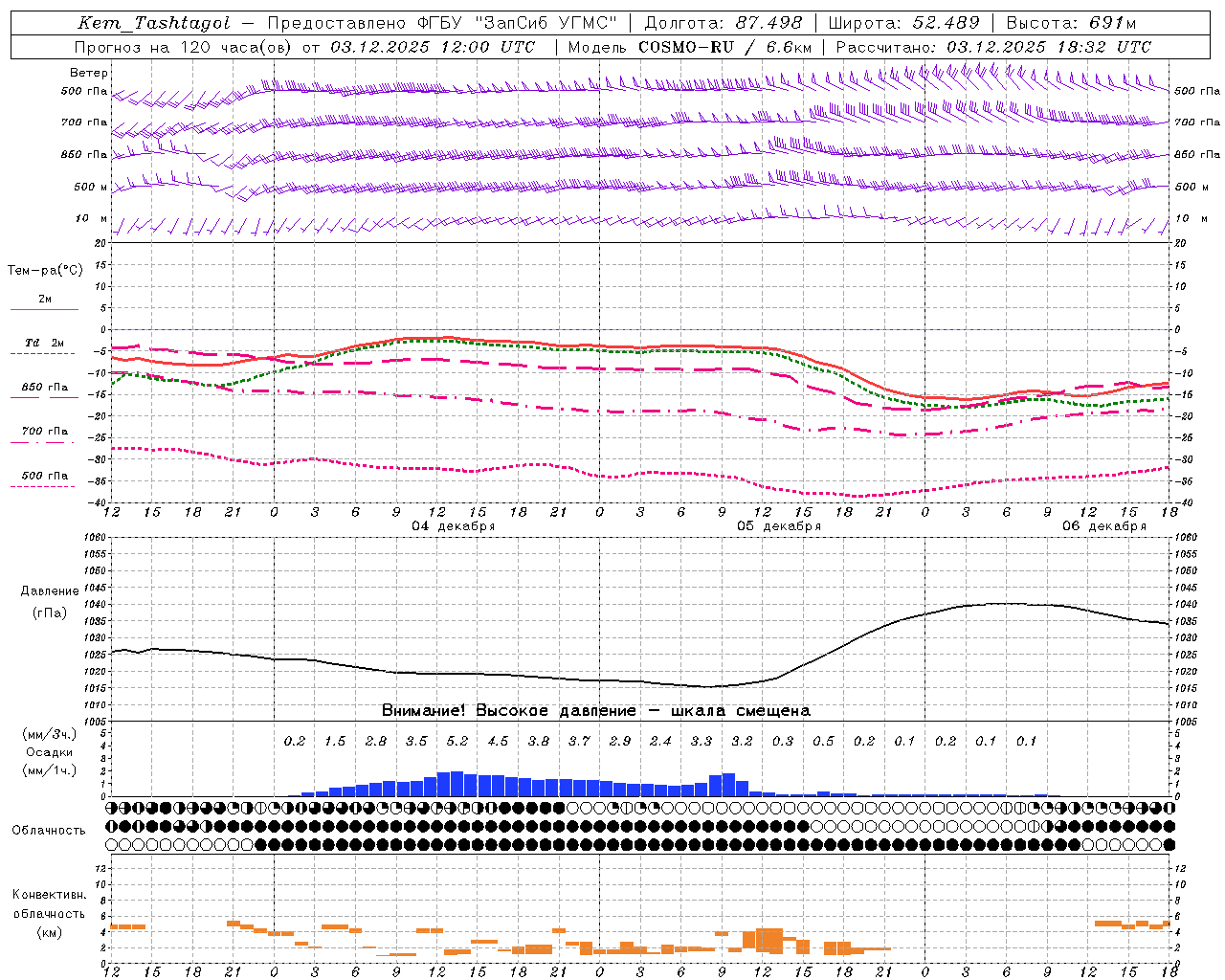Click the 3.3 three-hour precipitation value

[702, 741]
